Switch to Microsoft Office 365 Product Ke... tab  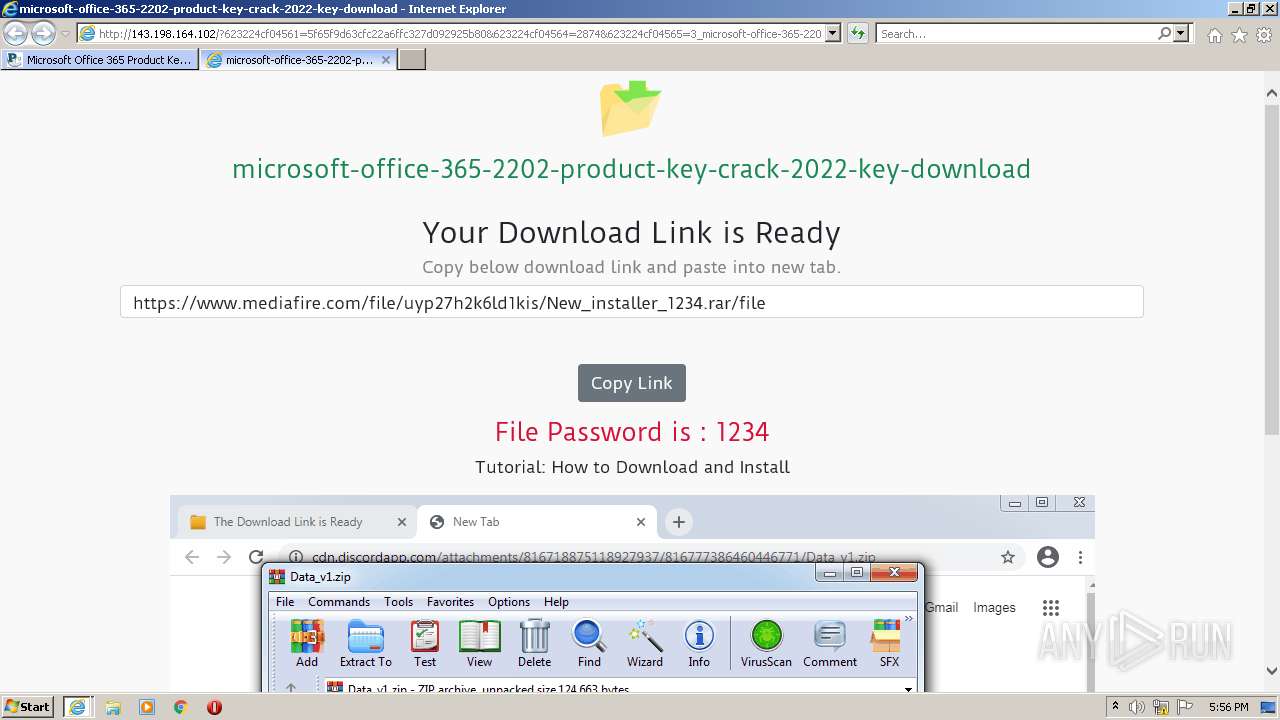(x=99, y=60)
